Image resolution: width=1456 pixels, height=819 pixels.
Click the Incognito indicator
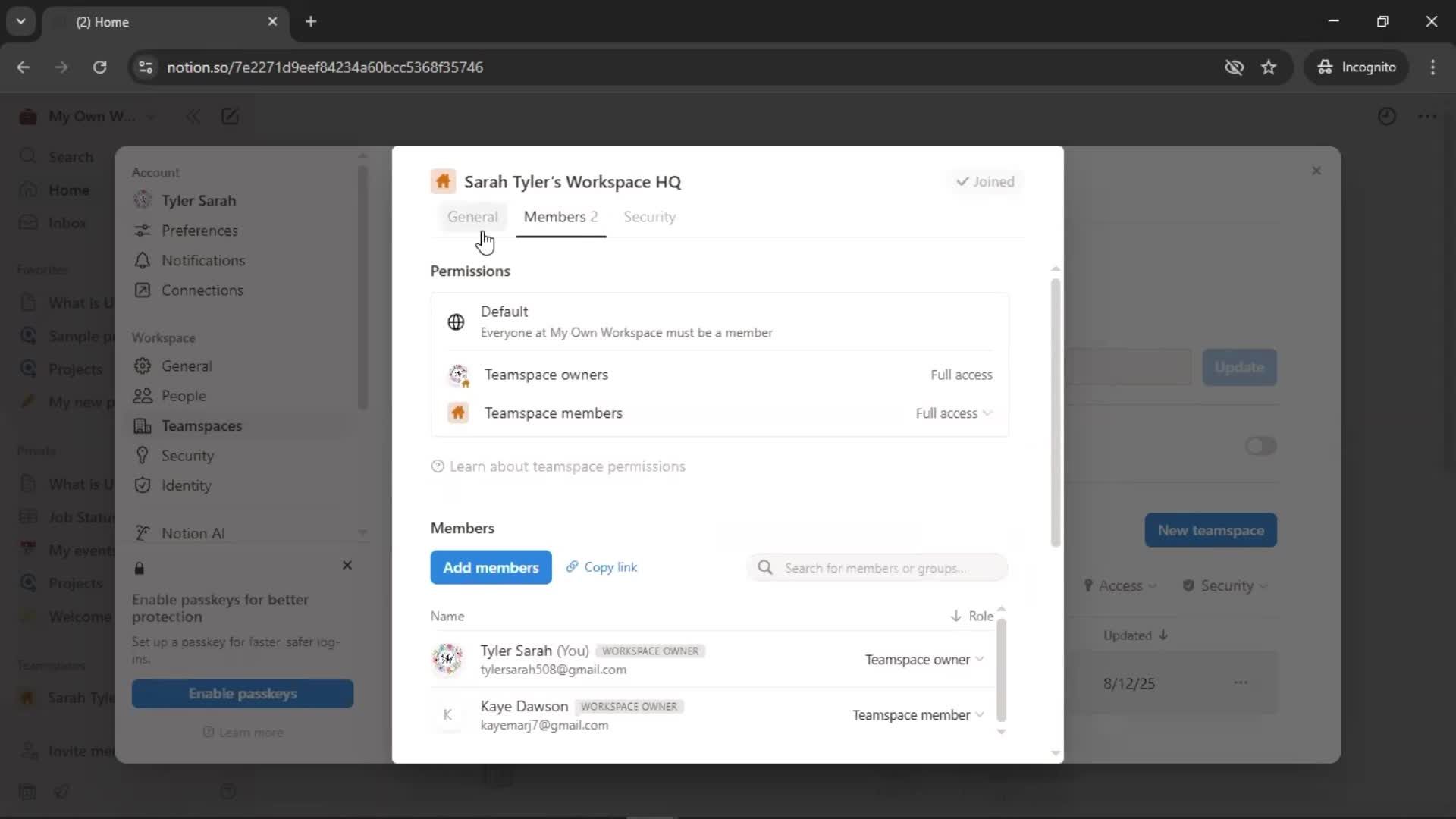1356,67
